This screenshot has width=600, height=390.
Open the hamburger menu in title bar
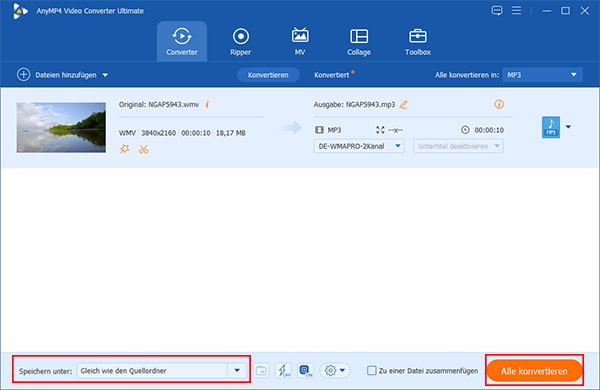pyautogui.click(x=516, y=10)
